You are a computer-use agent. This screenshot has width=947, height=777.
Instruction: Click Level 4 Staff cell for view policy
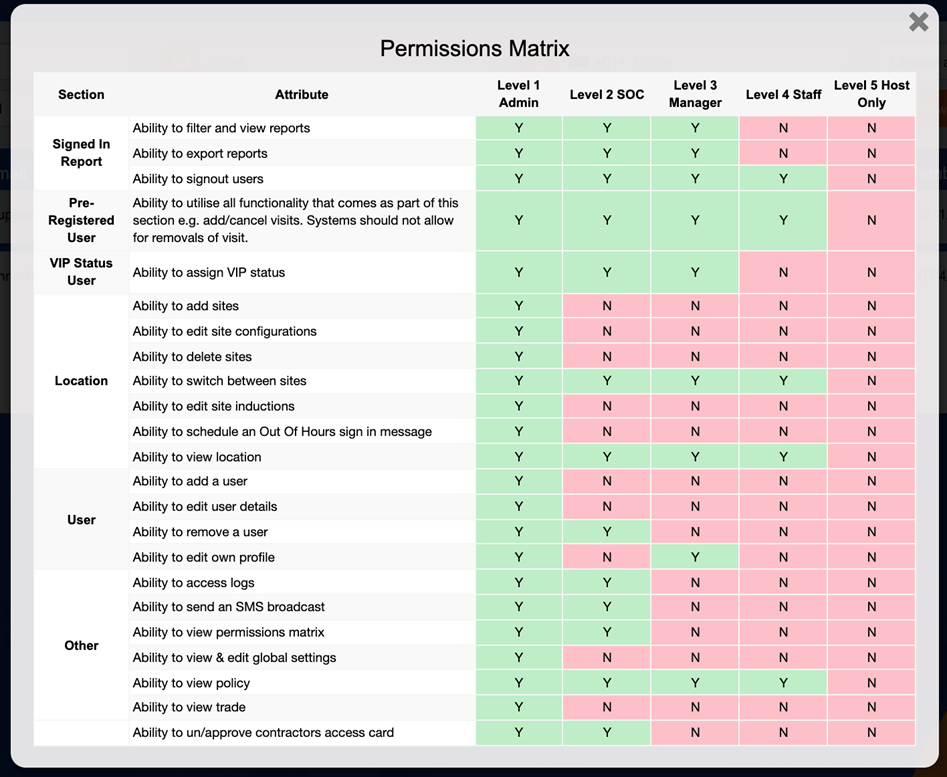pos(783,683)
